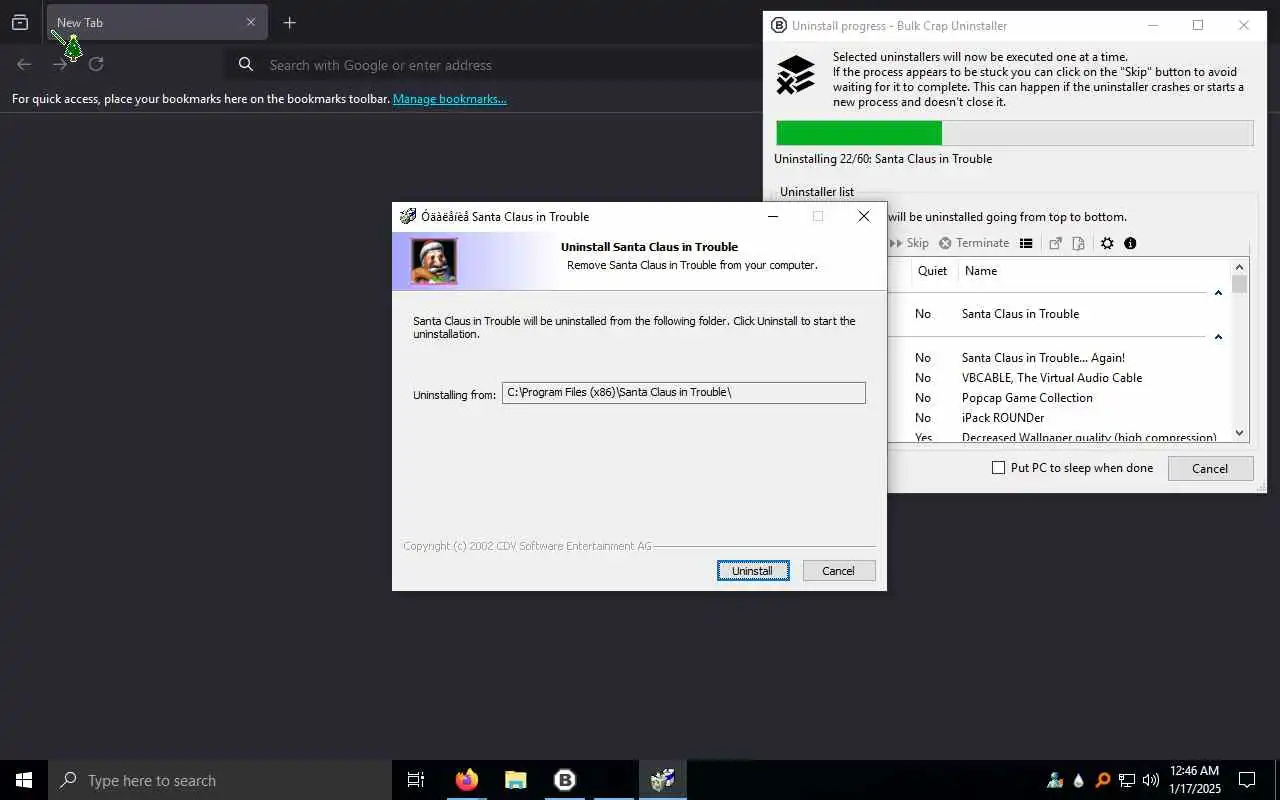This screenshot has height=800, width=1280.
Task: Click the Santa Claus image in dialog header
Action: coord(434,261)
